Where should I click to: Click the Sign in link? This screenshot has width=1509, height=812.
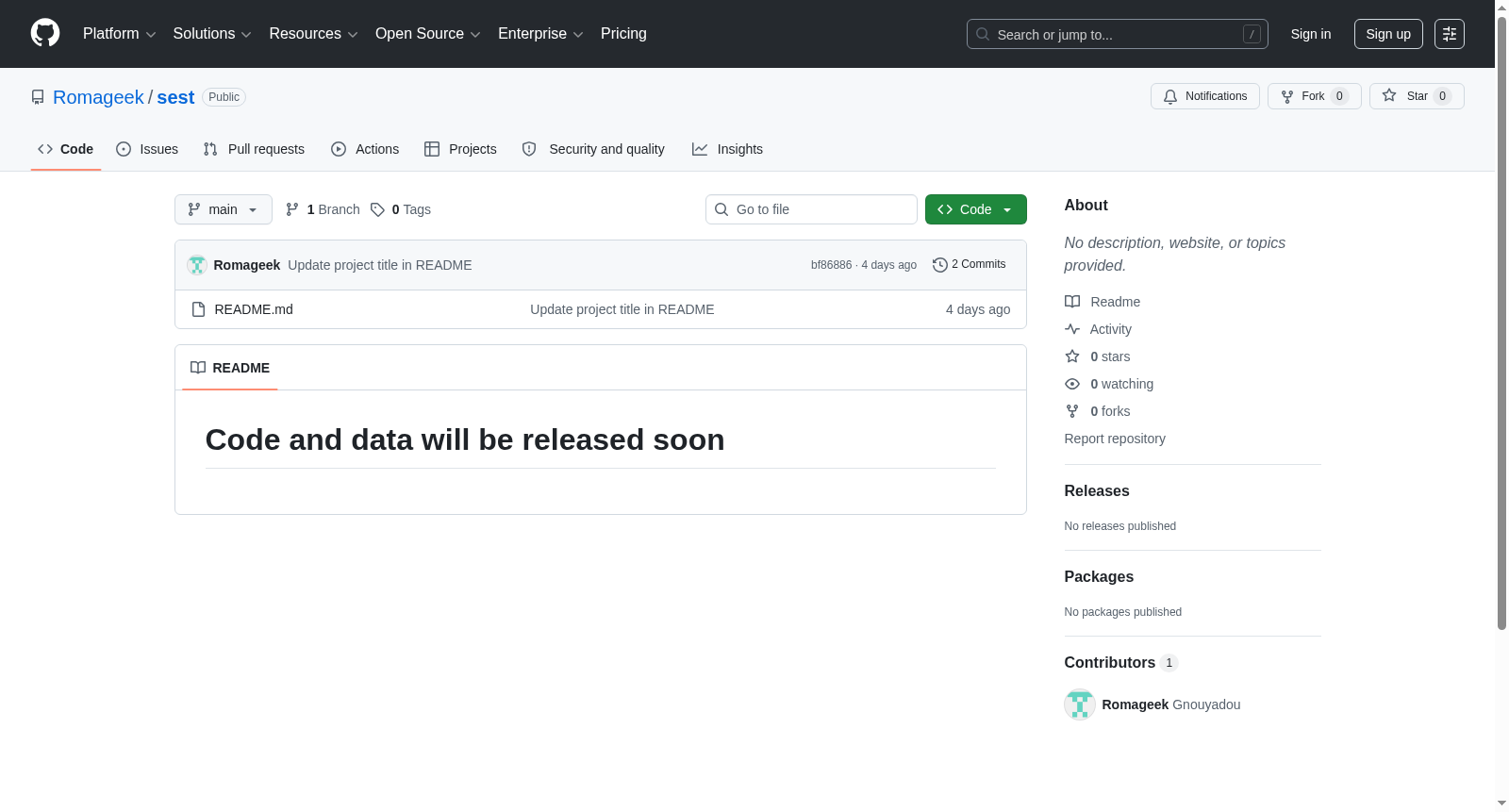click(x=1311, y=34)
